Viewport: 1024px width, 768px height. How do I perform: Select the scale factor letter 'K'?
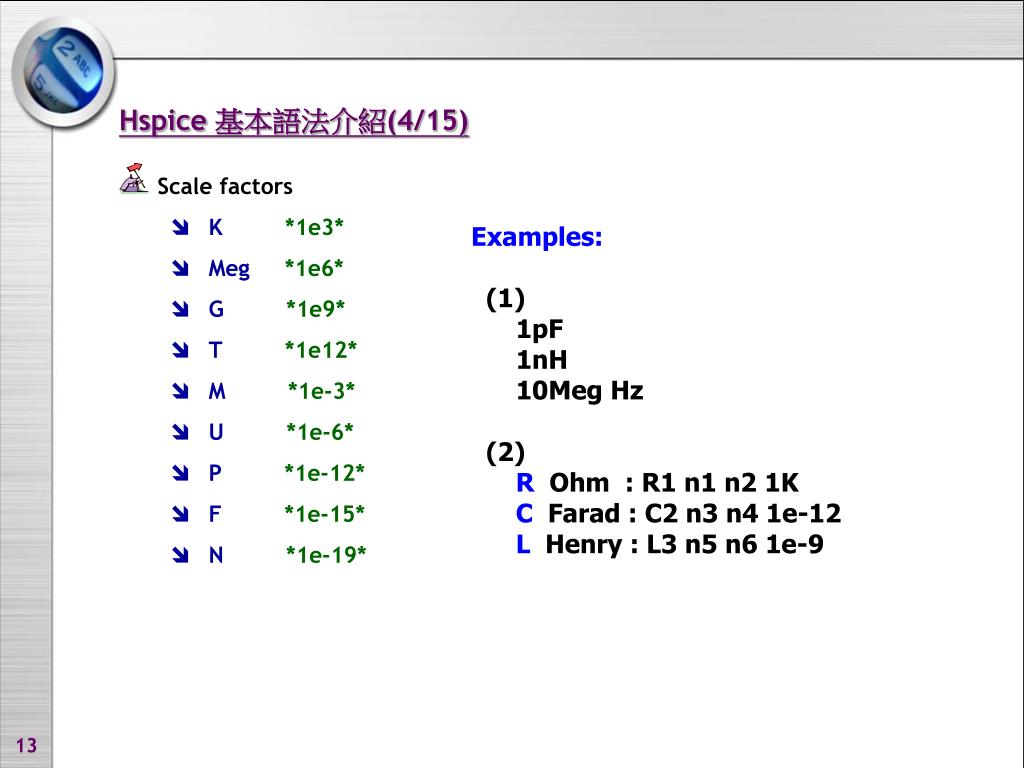coord(216,227)
